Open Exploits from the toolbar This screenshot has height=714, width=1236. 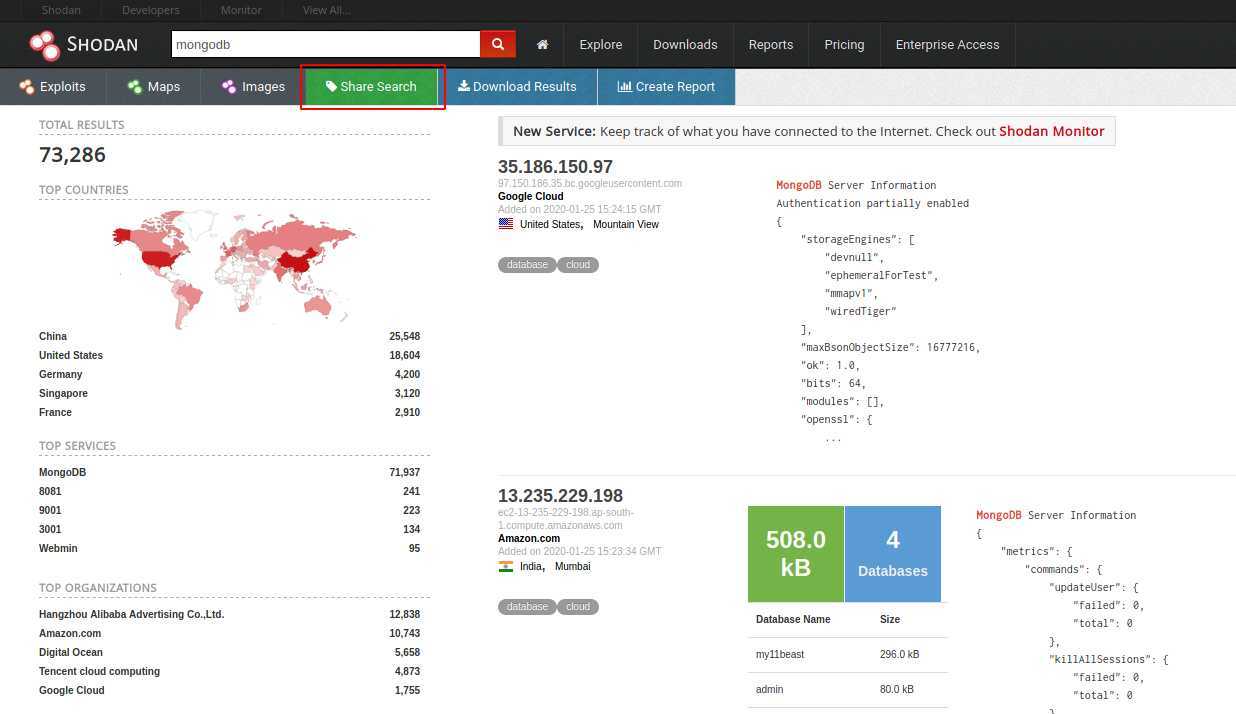pos(53,87)
